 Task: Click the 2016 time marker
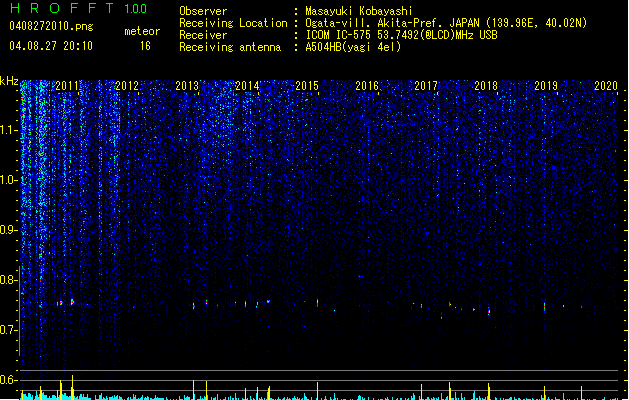point(367,86)
